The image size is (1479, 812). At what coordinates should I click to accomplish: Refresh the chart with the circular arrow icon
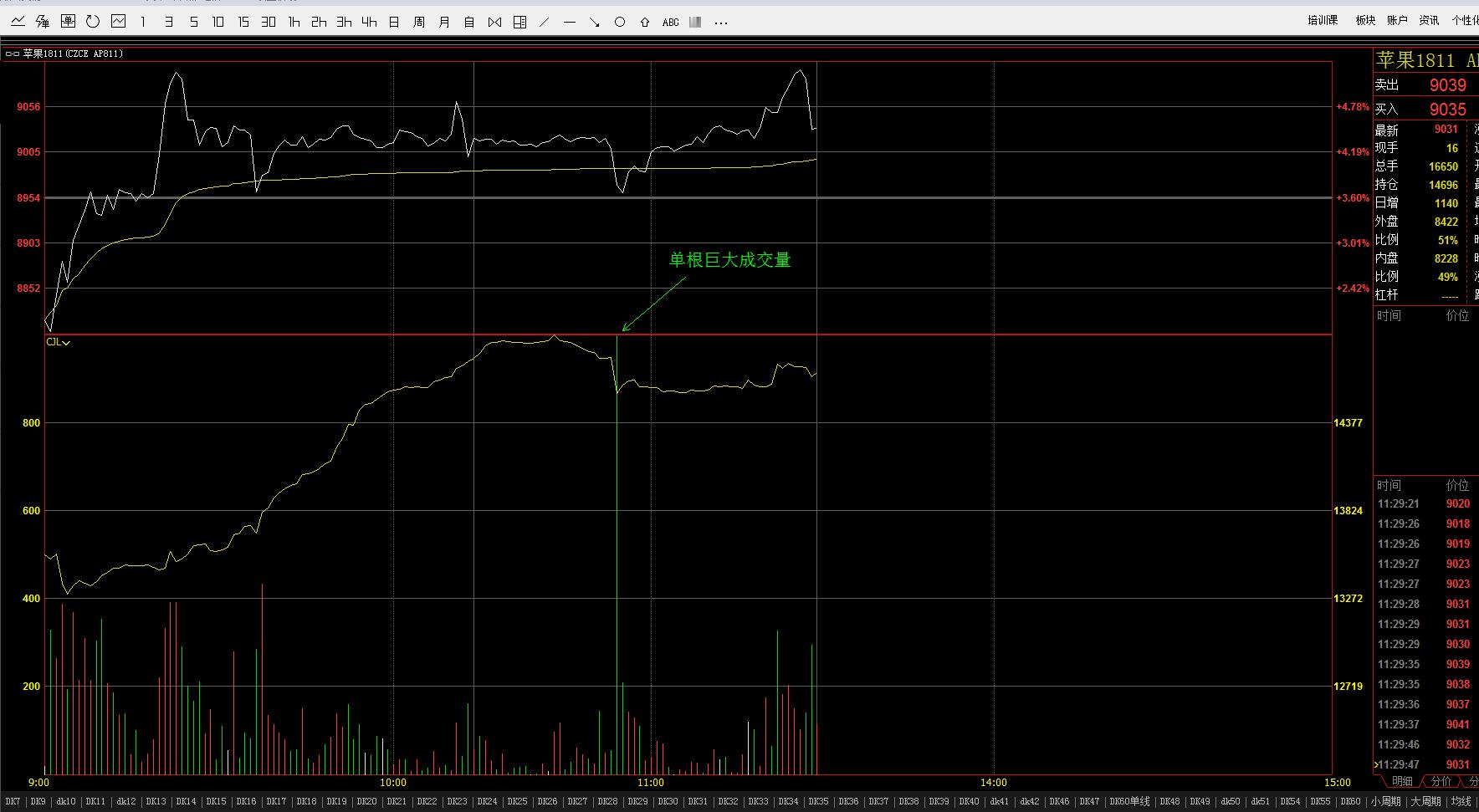93,22
